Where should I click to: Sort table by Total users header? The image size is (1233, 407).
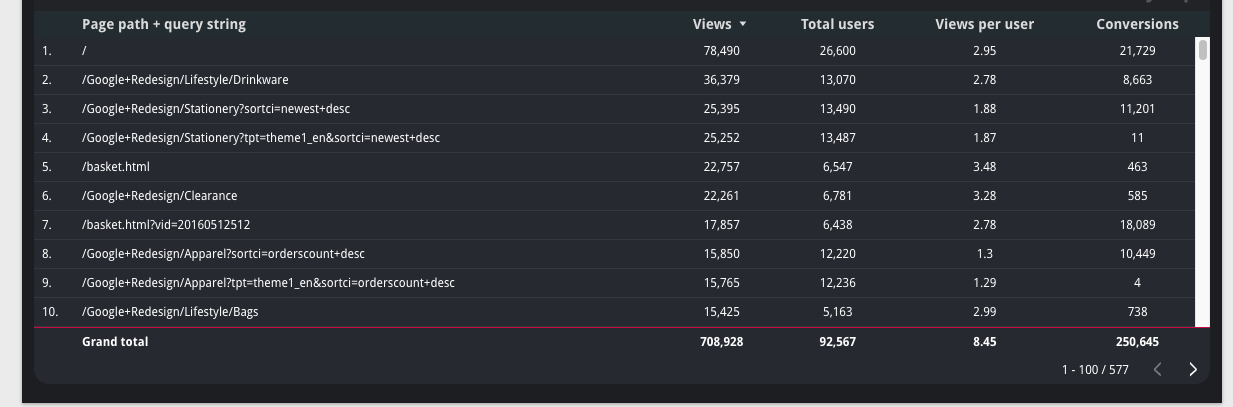tap(837, 24)
